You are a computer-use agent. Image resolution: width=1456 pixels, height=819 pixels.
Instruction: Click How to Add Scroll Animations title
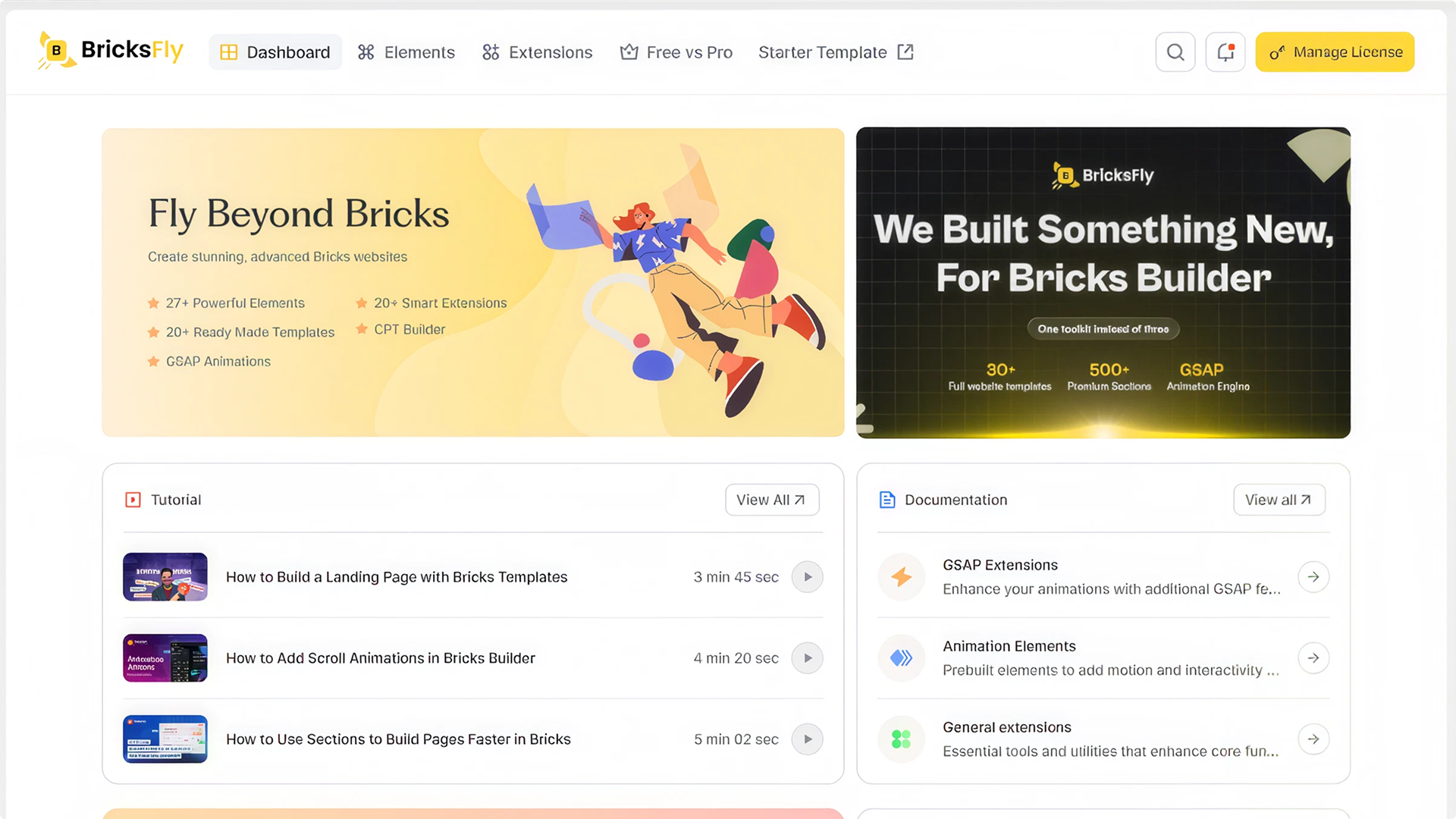tap(381, 658)
